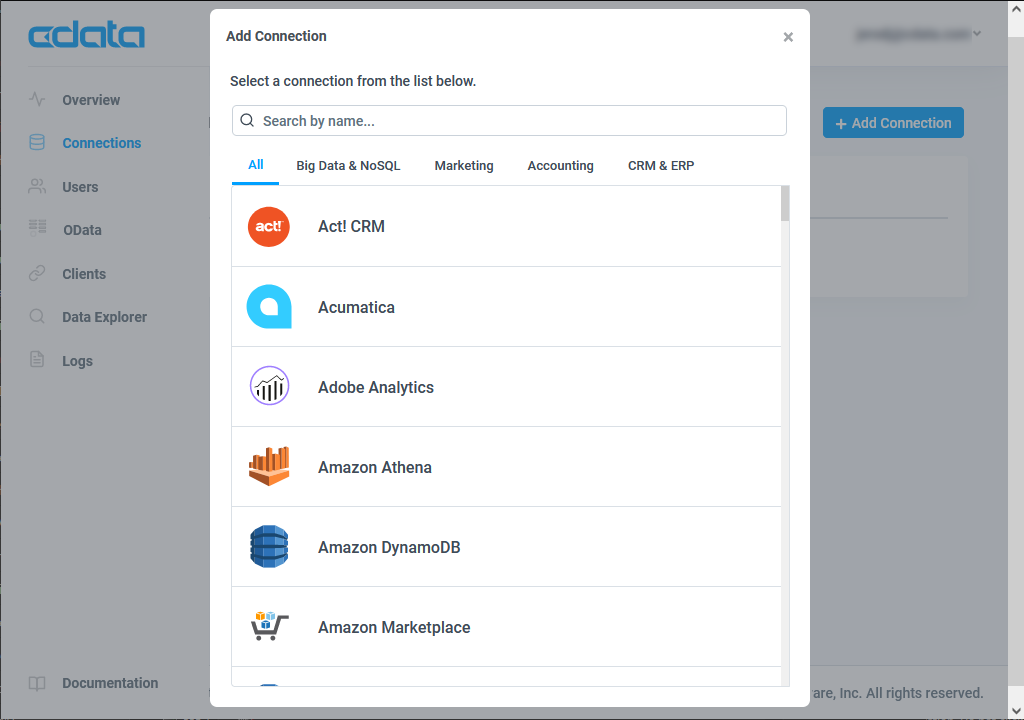Click the Connections database icon in sidebar
1024x720 pixels.
tap(37, 142)
